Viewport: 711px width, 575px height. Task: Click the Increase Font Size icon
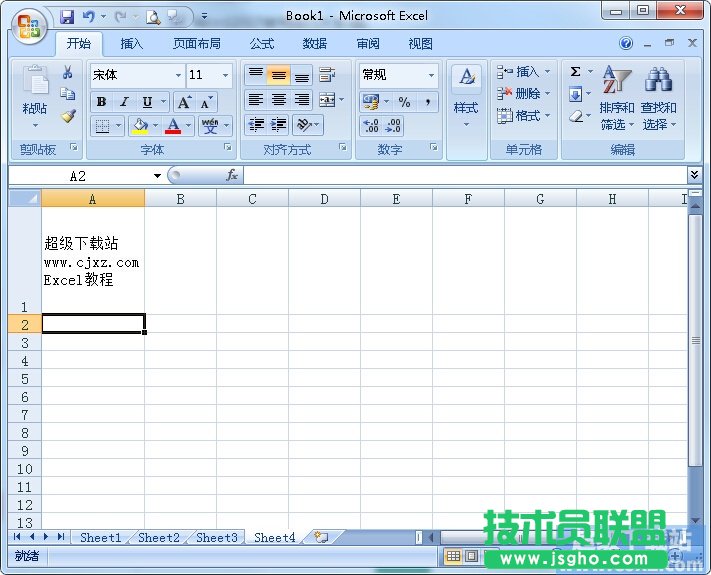[x=184, y=102]
